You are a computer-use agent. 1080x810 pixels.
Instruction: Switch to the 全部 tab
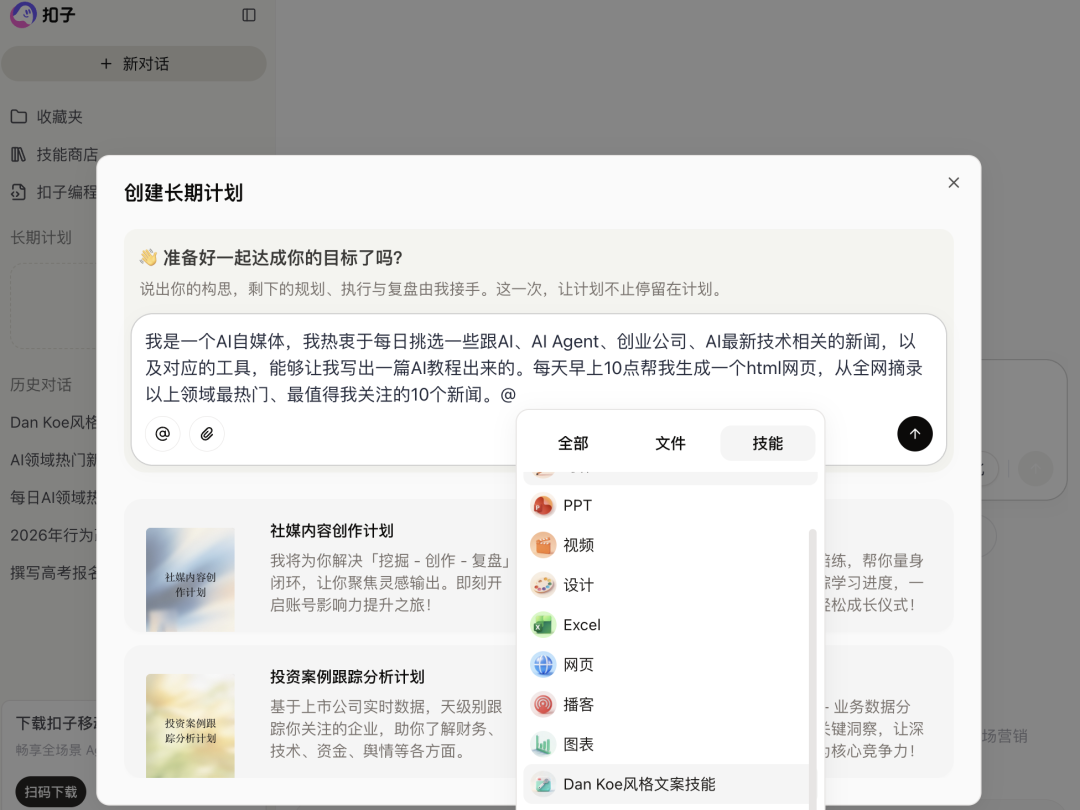point(573,443)
